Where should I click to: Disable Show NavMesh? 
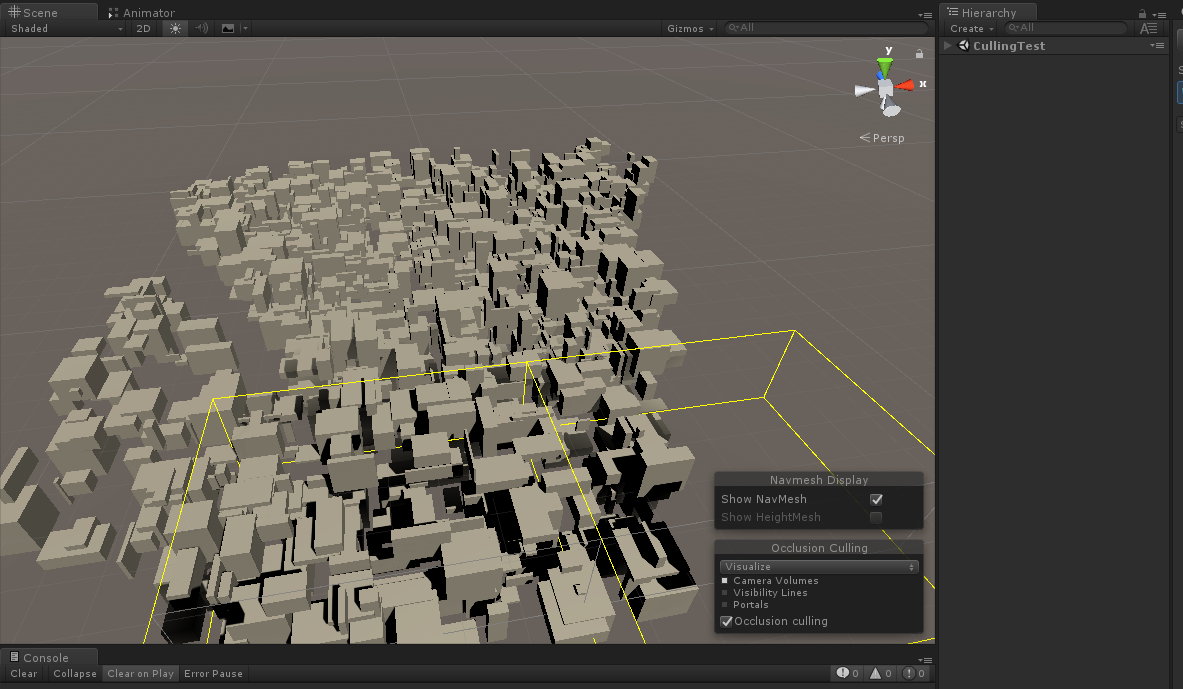point(876,499)
